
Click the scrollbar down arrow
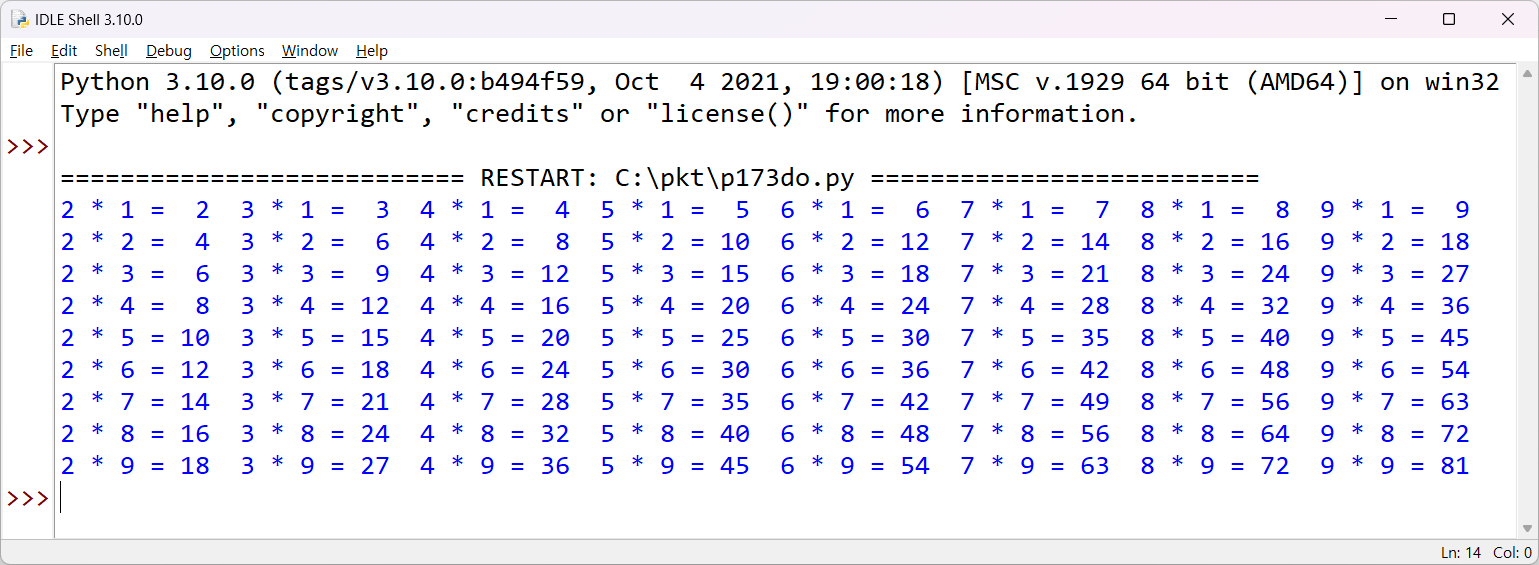pos(1527,530)
